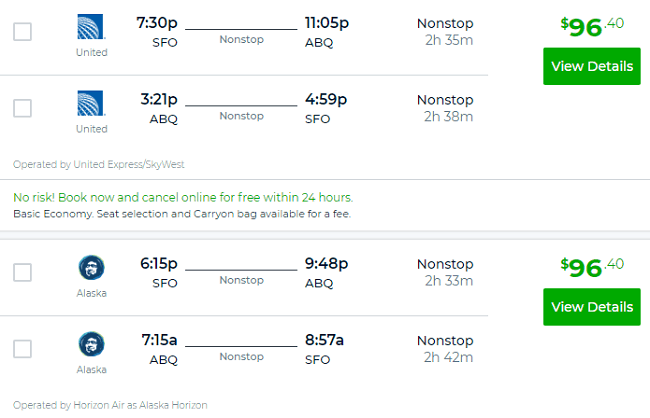This screenshot has width=650, height=418.
Task: Check the box for the 6:15p Alaska flight
Action: pos(22,272)
